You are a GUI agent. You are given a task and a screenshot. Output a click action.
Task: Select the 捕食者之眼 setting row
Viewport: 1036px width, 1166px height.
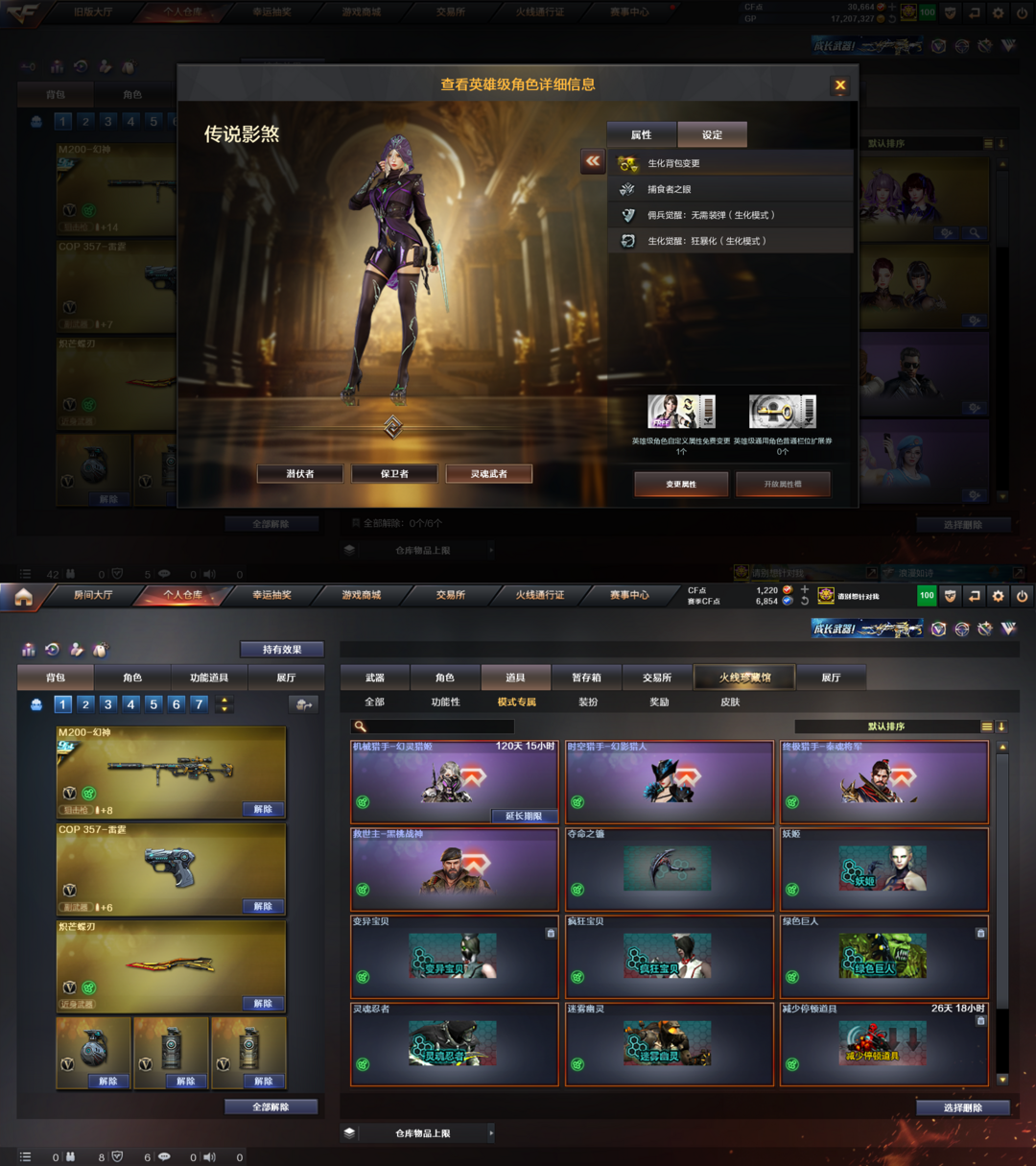pyautogui.click(x=731, y=189)
